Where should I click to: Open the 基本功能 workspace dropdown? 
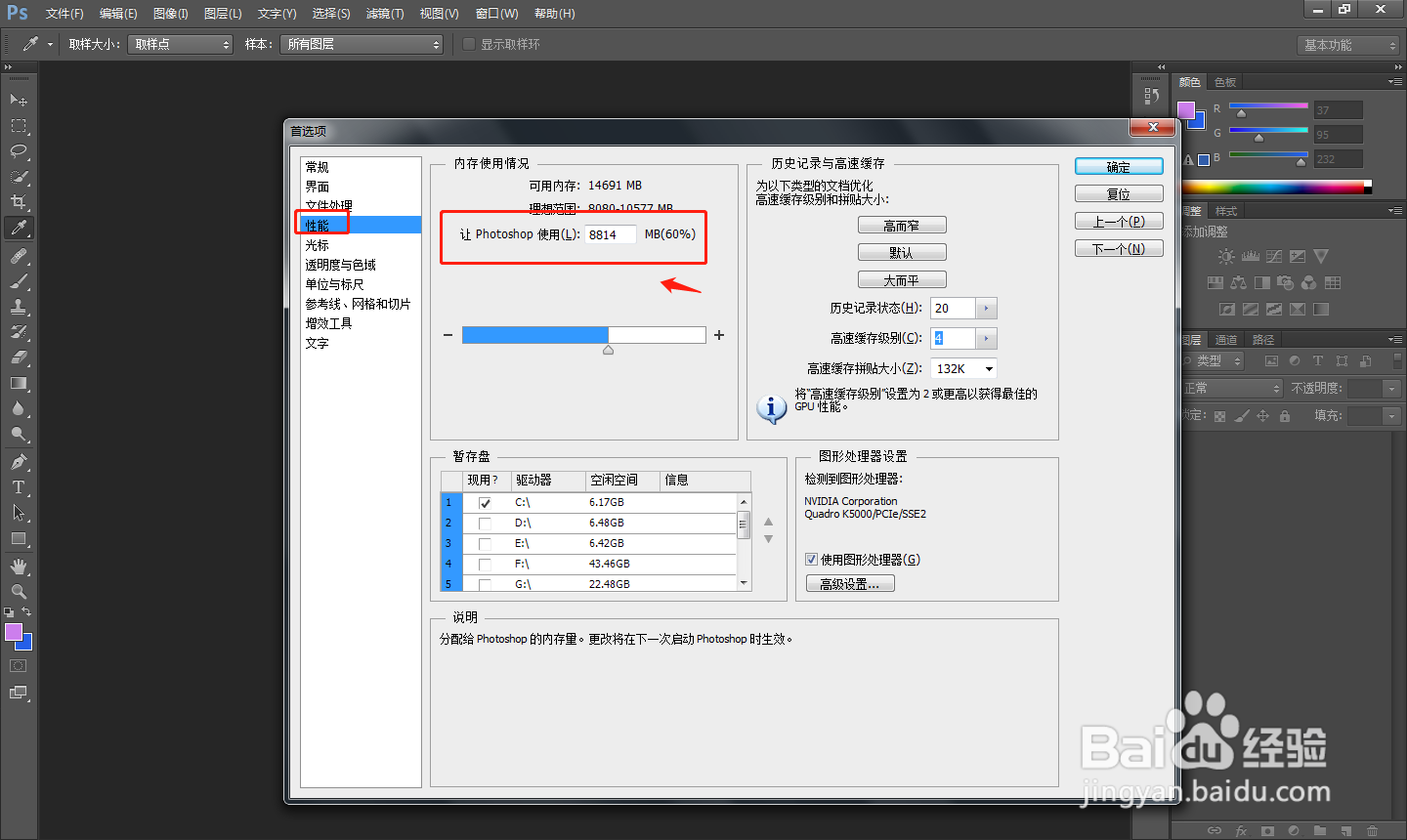click(x=1349, y=45)
